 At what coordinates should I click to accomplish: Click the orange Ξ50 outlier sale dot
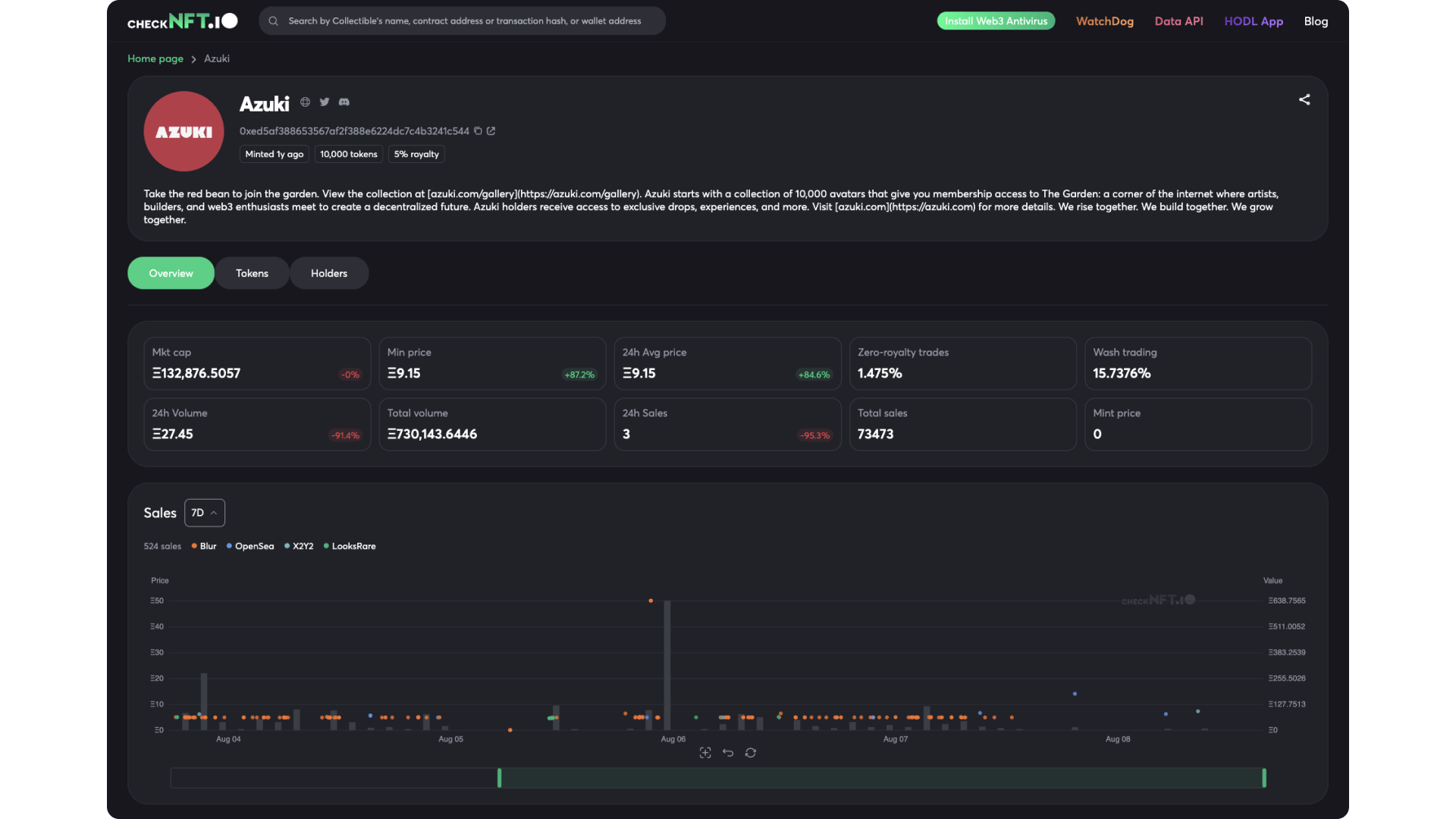pos(651,601)
